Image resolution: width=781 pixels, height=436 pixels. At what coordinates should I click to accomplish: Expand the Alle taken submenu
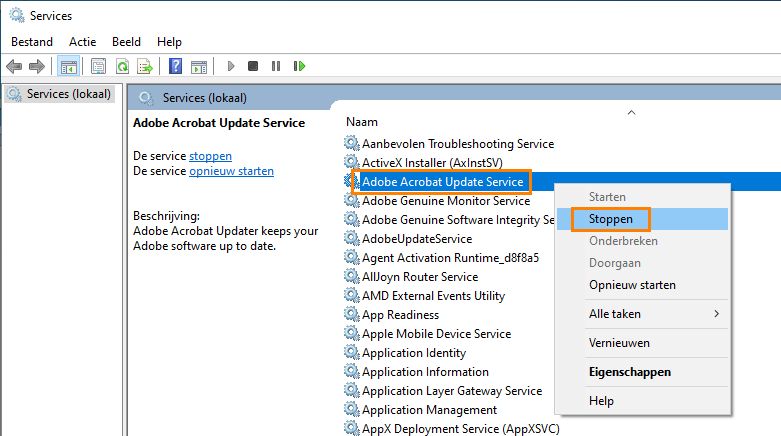(x=643, y=314)
